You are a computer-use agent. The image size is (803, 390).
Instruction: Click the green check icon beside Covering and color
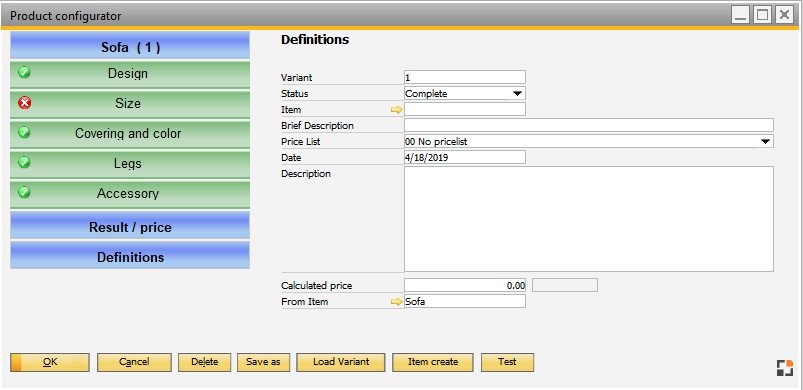click(x=24, y=133)
